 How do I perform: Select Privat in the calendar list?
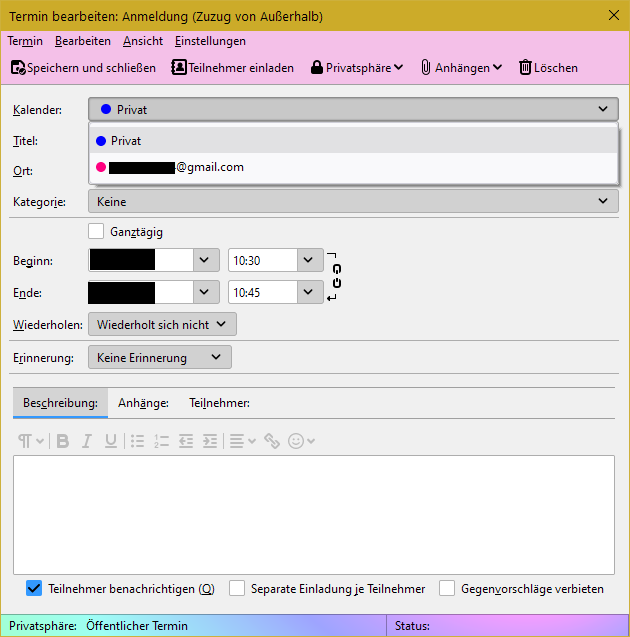[x=353, y=141]
